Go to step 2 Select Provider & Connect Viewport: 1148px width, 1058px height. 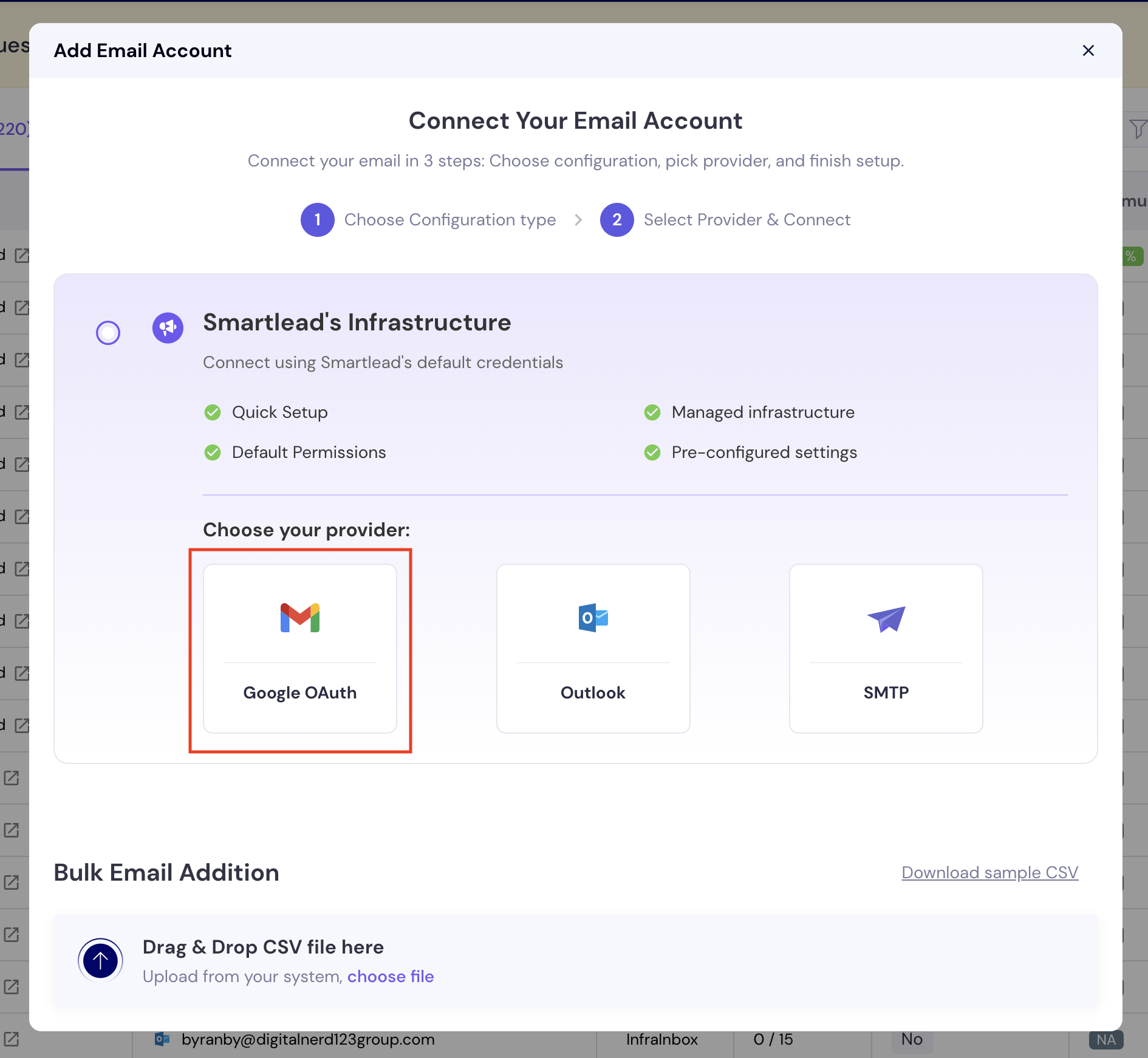coord(725,219)
